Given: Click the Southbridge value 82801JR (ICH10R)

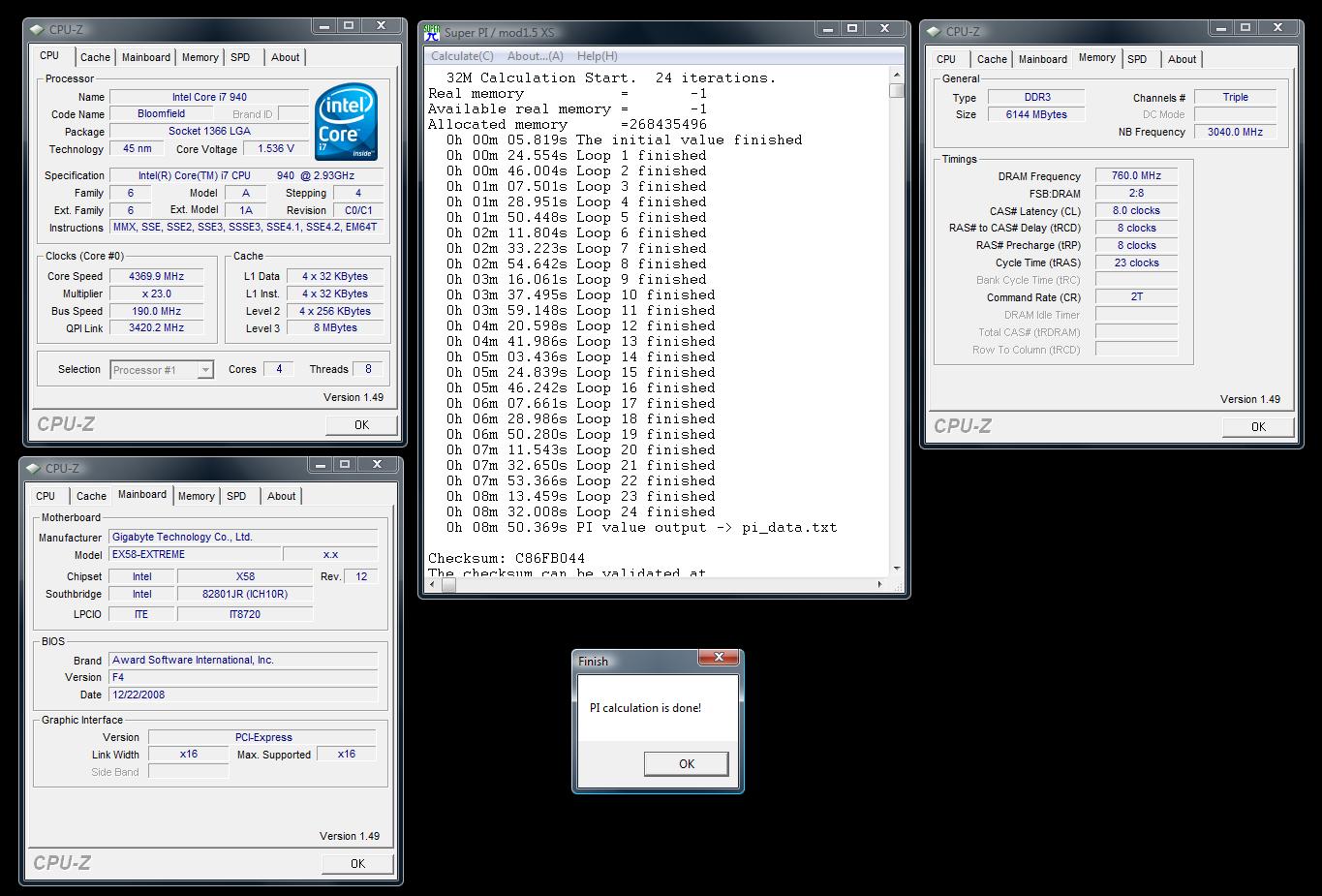Looking at the screenshot, I should 245,594.
